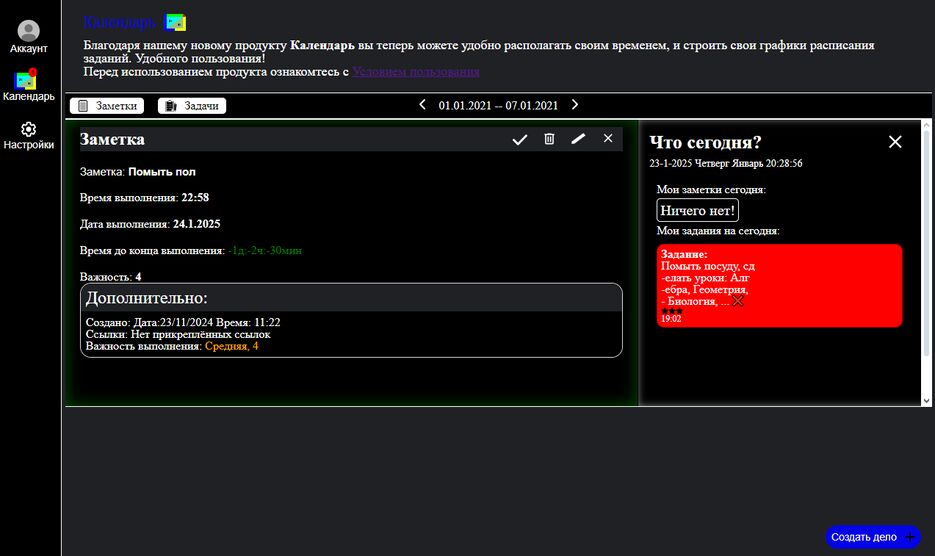This screenshot has width=935, height=556.
Task: Close the Заметка panel
Action: (x=608, y=139)
